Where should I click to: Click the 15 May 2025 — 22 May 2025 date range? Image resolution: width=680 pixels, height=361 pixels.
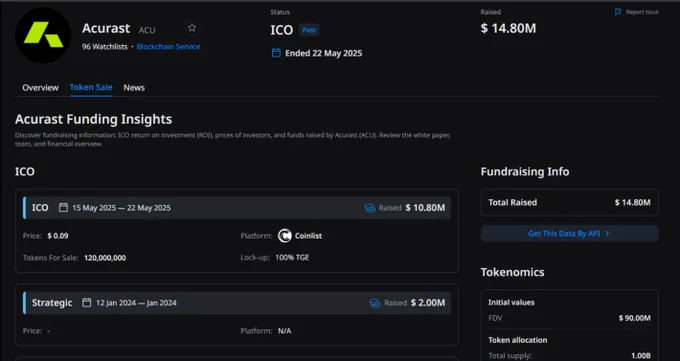121,208
